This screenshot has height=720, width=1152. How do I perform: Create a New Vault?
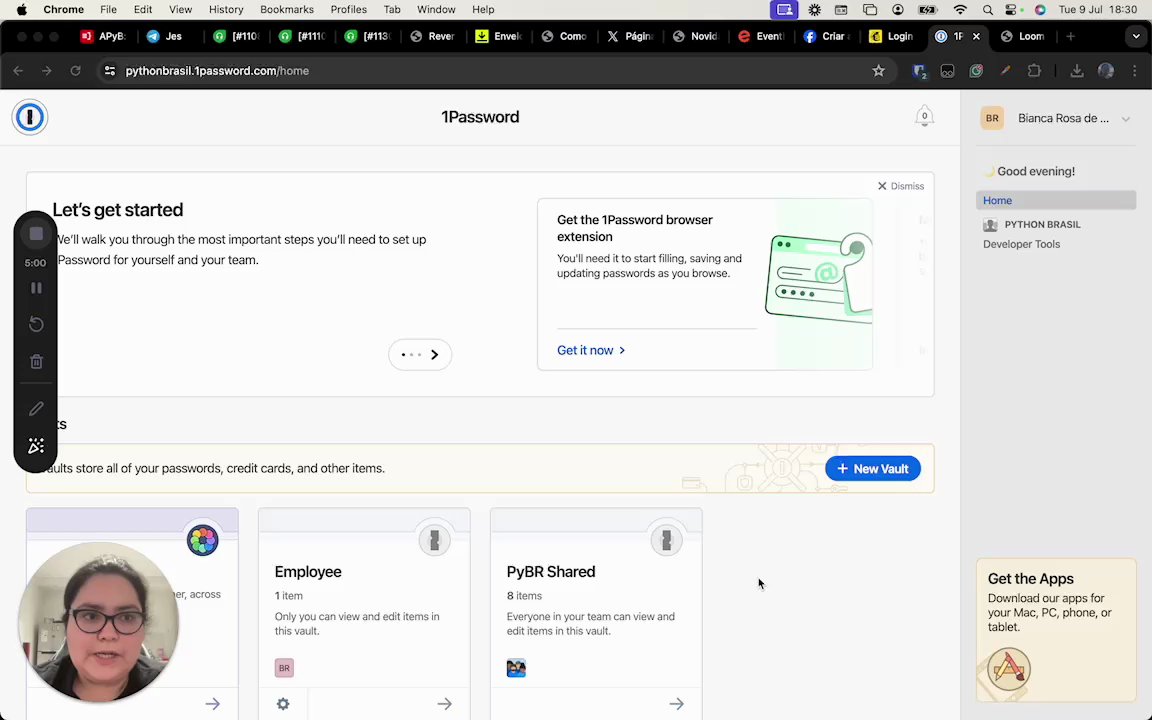(x=873, y=469)
